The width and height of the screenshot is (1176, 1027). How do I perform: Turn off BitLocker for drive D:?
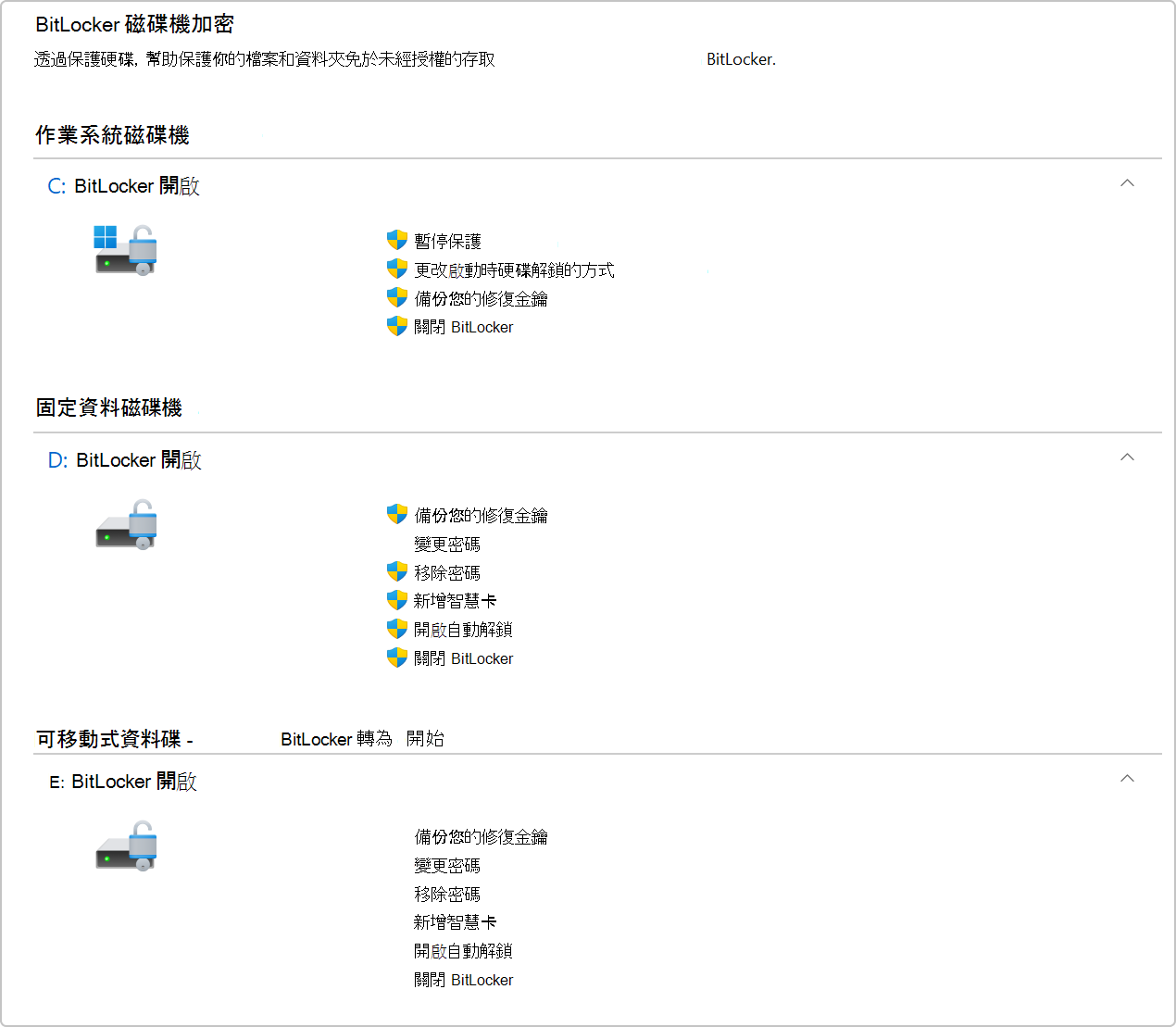[463, 659]
